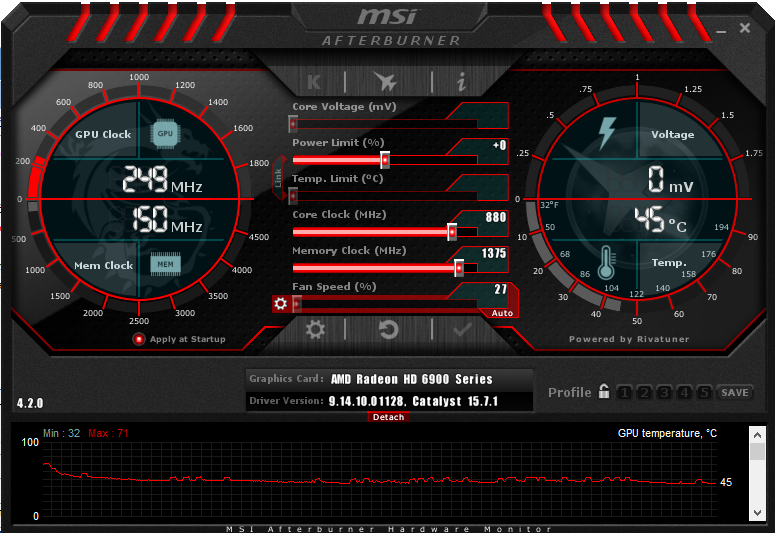Click the GPU temperature graph
The height and width of the screenshot is (533, 775).
click(380, 479)
